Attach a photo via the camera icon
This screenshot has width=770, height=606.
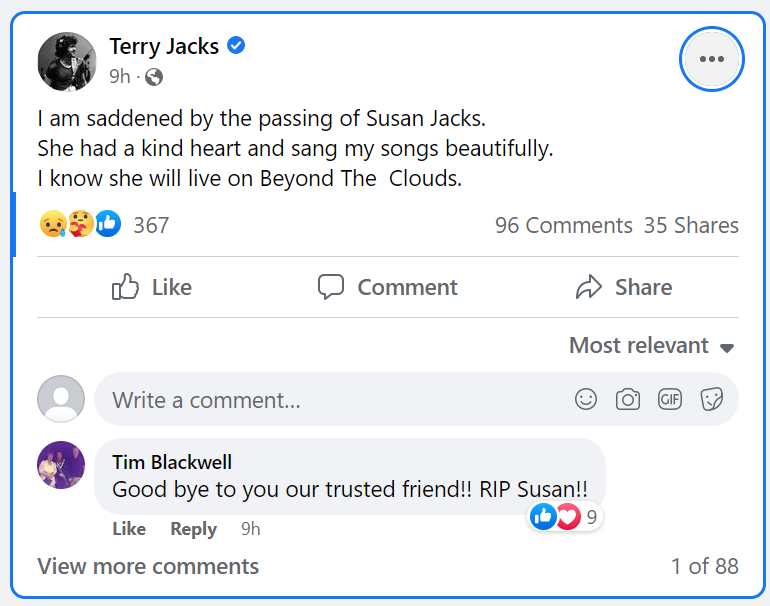click(x=628, y=399)
